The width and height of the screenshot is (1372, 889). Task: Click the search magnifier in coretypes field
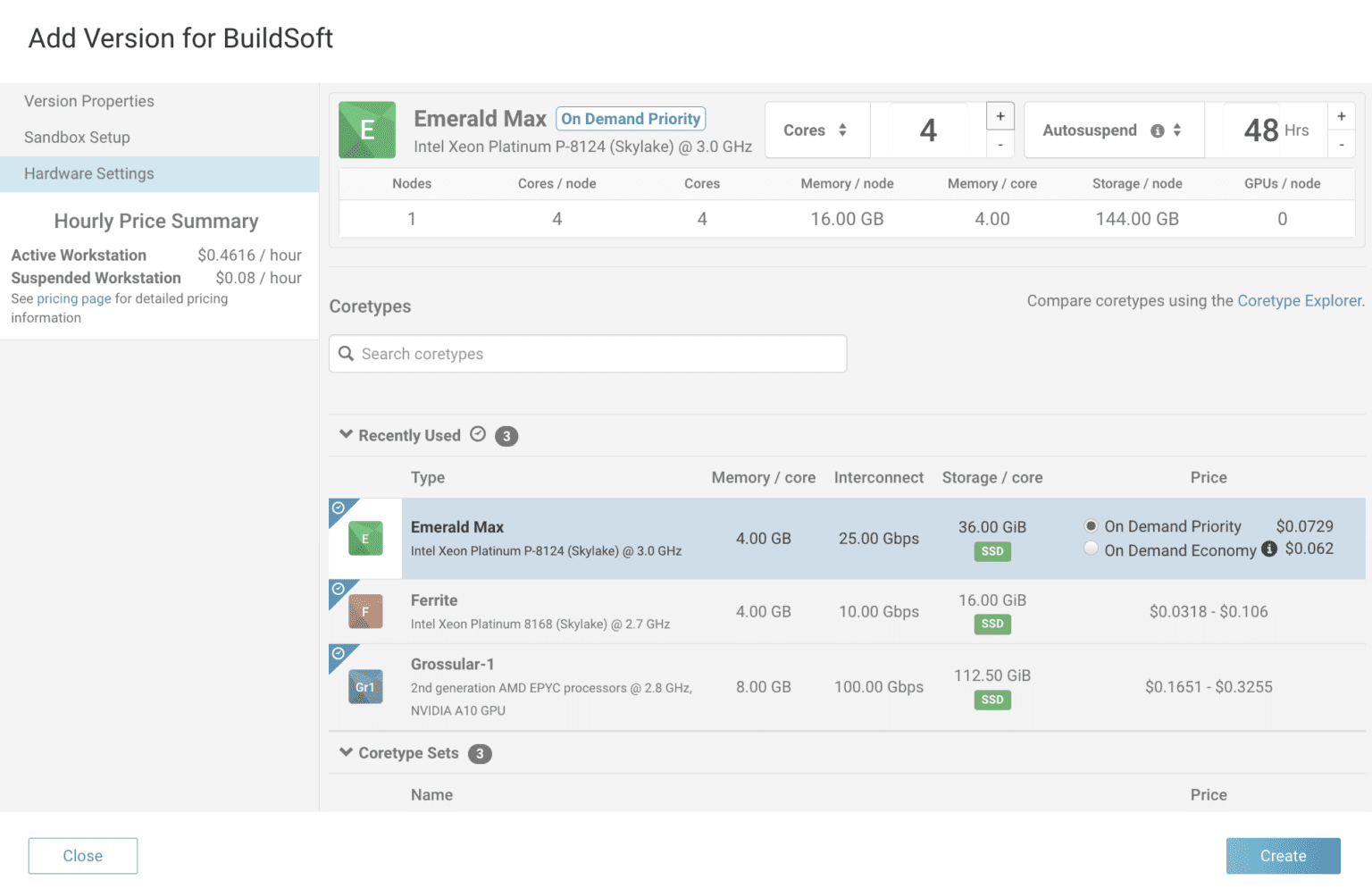coord(347,354)
